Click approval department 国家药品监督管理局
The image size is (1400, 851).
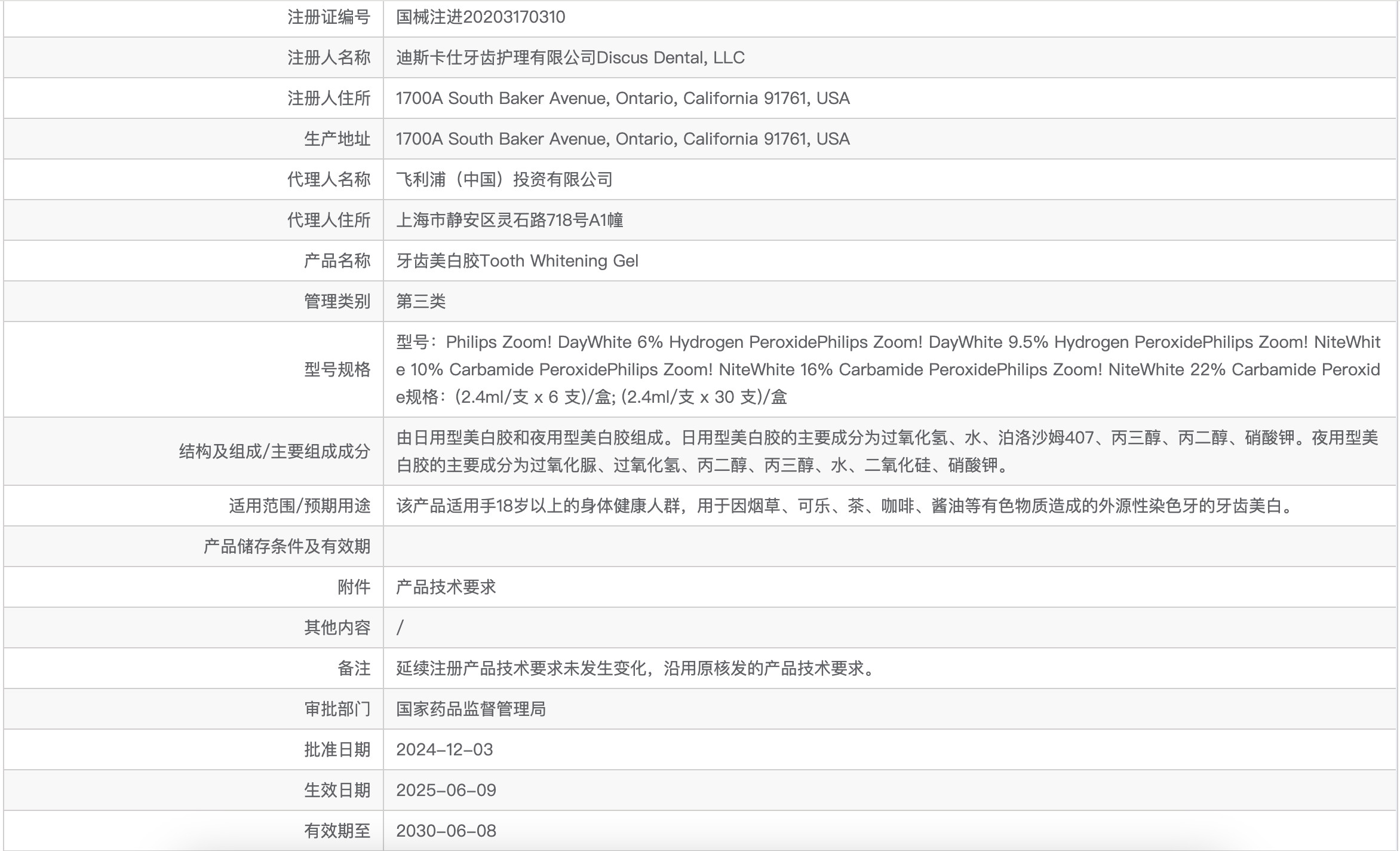click(x=471, y=709)
